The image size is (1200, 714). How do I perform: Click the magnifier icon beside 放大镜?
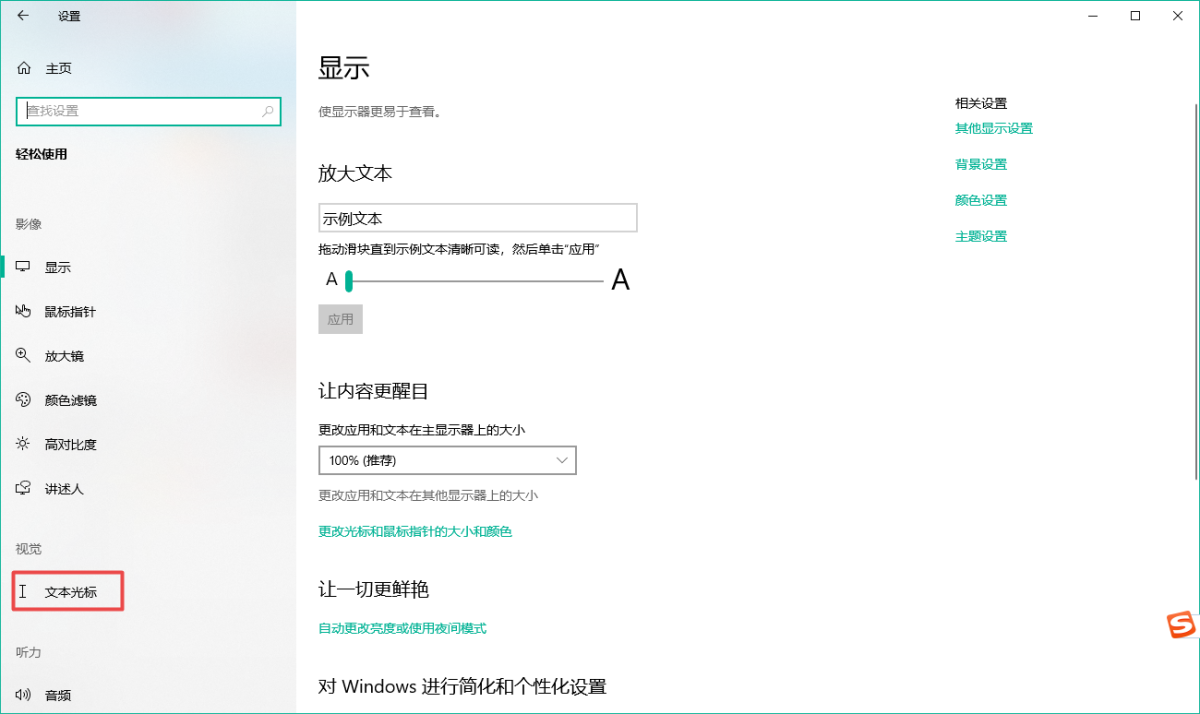(x=24, y=355)
